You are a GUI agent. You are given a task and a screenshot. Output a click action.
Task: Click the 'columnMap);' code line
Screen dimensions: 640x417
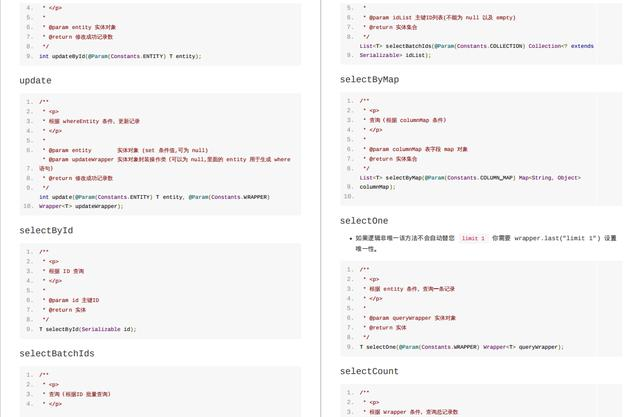tap(377, 187)
